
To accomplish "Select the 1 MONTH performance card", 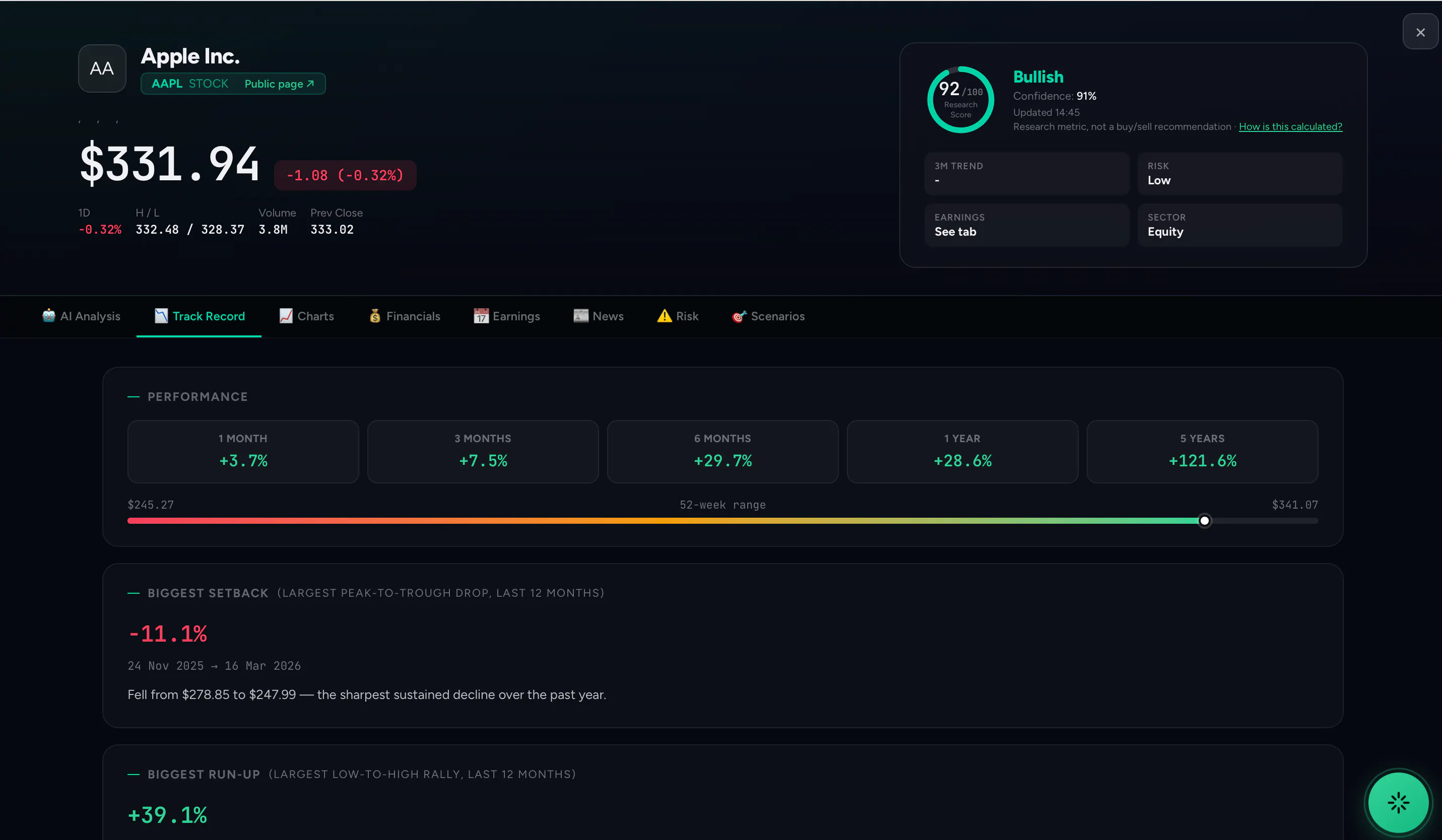I will tap(243, 452).
